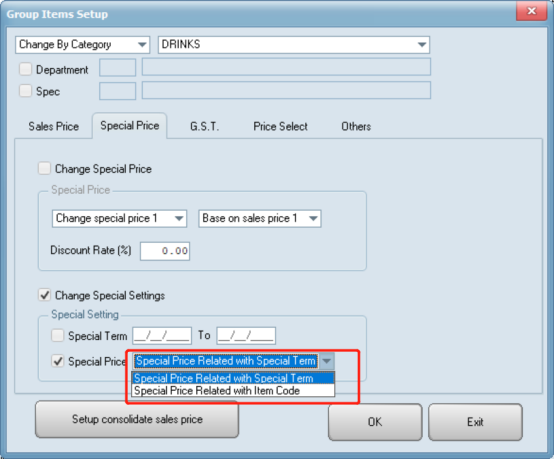
Task: Switch to the Sales Price tab
Action: tap(54, 126)
